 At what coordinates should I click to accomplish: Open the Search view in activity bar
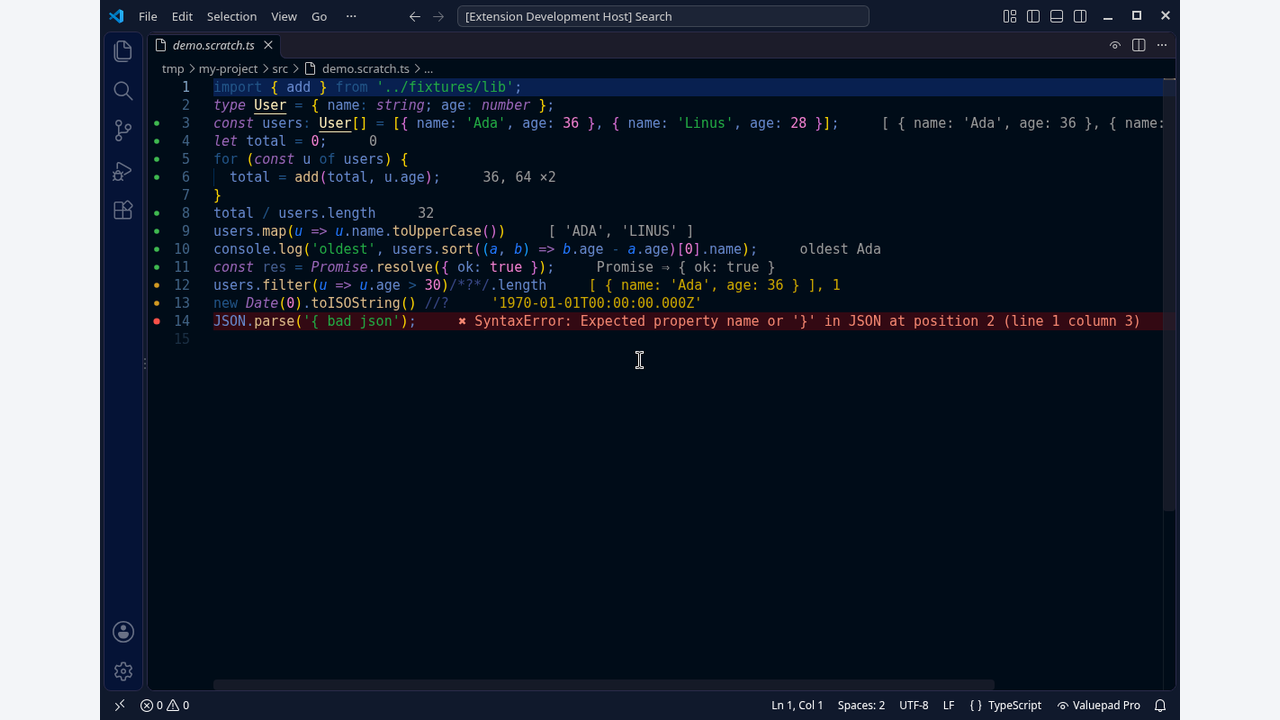coord(123,91)
